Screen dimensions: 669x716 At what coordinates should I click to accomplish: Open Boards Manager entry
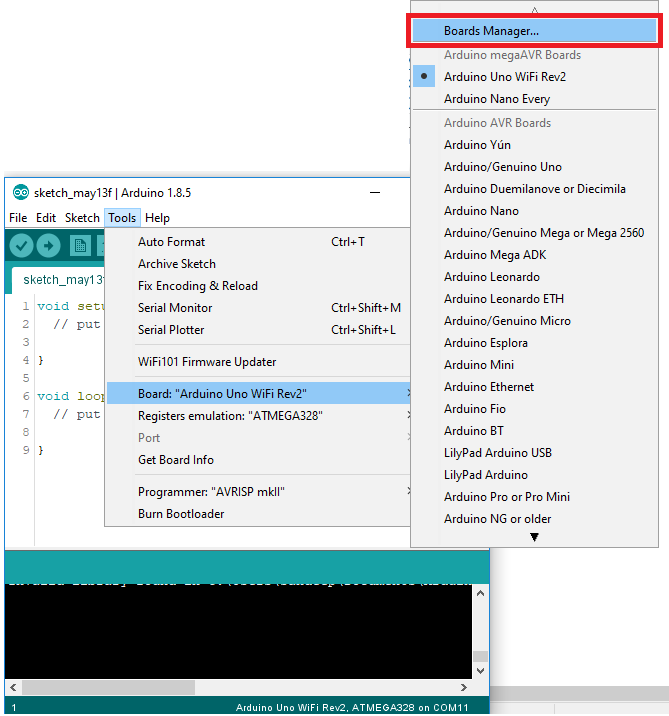534,31
